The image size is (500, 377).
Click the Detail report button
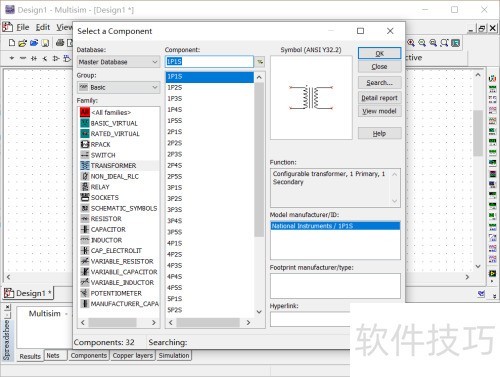(379, 98)
